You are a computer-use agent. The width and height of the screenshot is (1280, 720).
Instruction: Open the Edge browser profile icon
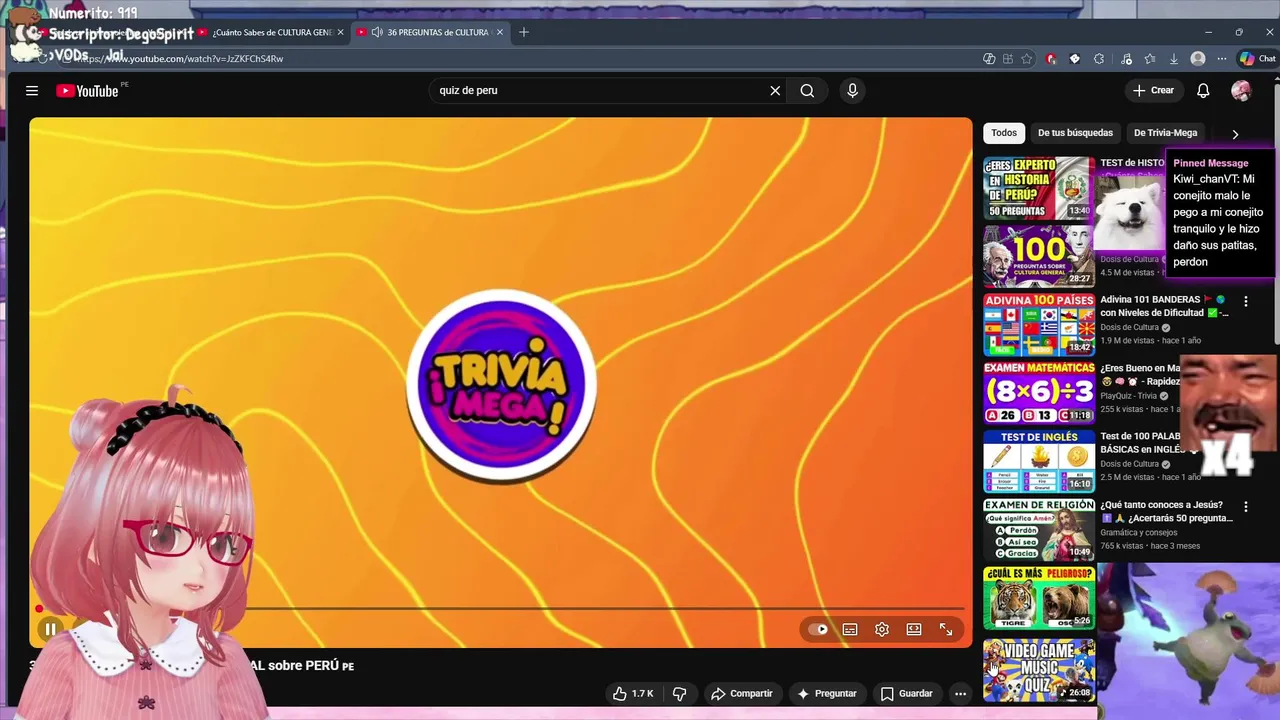[1198, 59]
